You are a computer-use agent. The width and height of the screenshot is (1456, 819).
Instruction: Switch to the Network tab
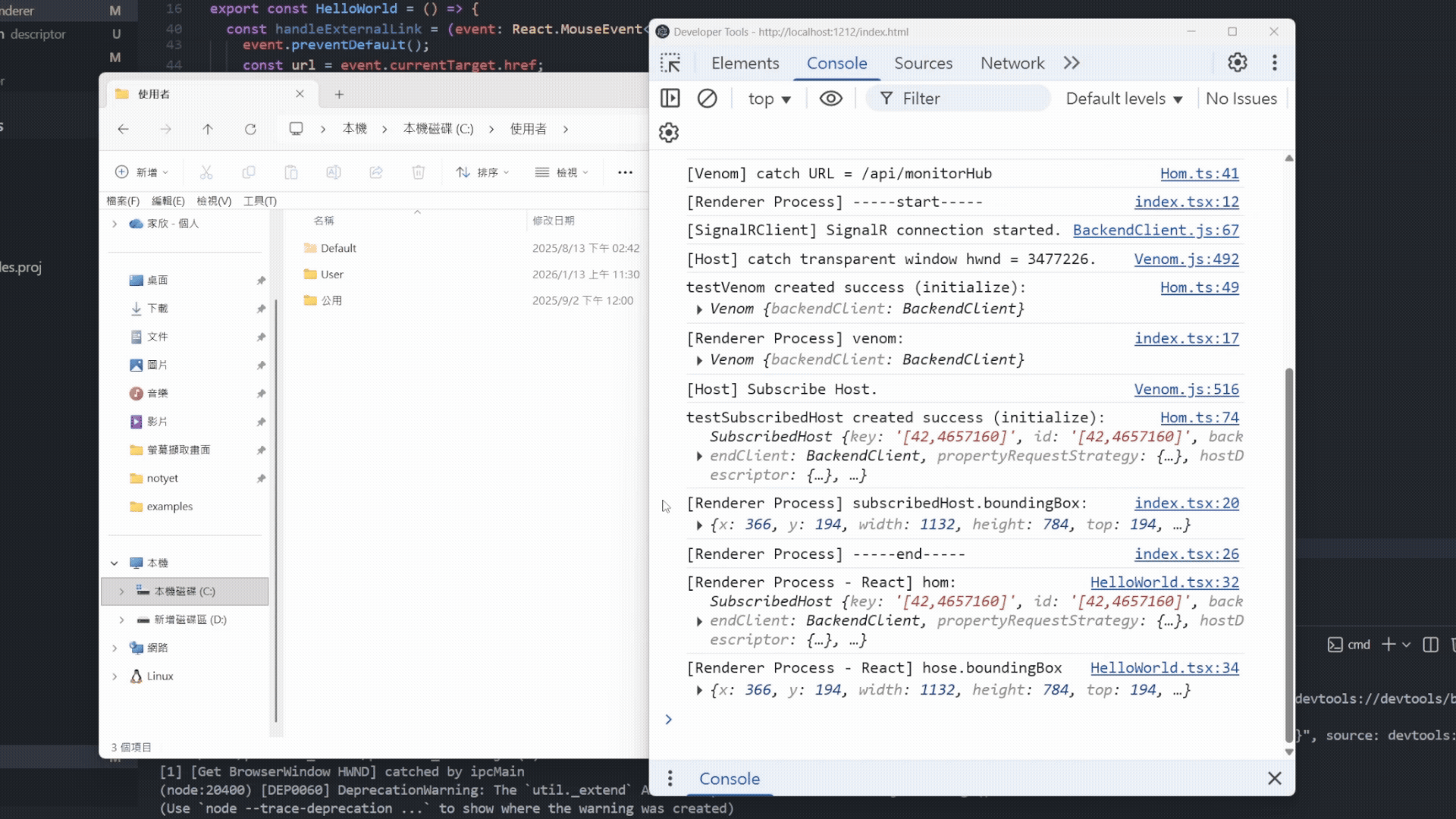point(1012,64)
